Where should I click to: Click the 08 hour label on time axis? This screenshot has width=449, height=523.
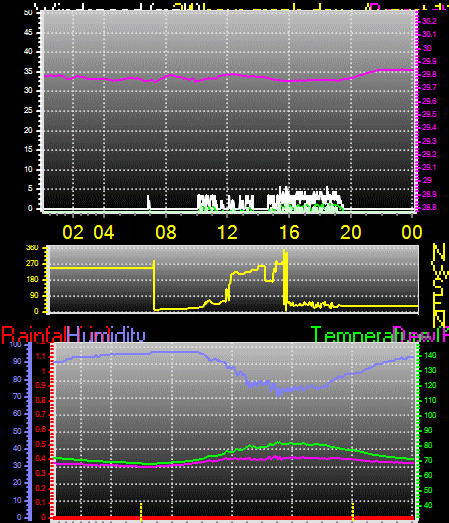[x=166, y=232]
